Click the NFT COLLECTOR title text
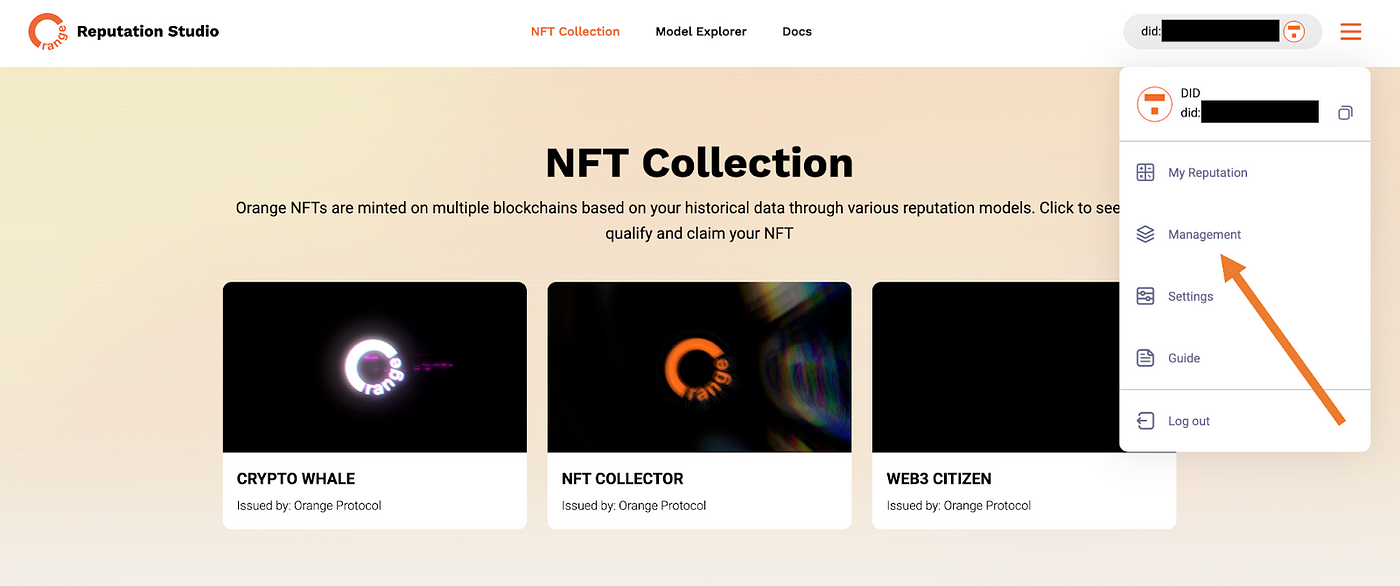The image size is (1400, 586). point(623,479)
